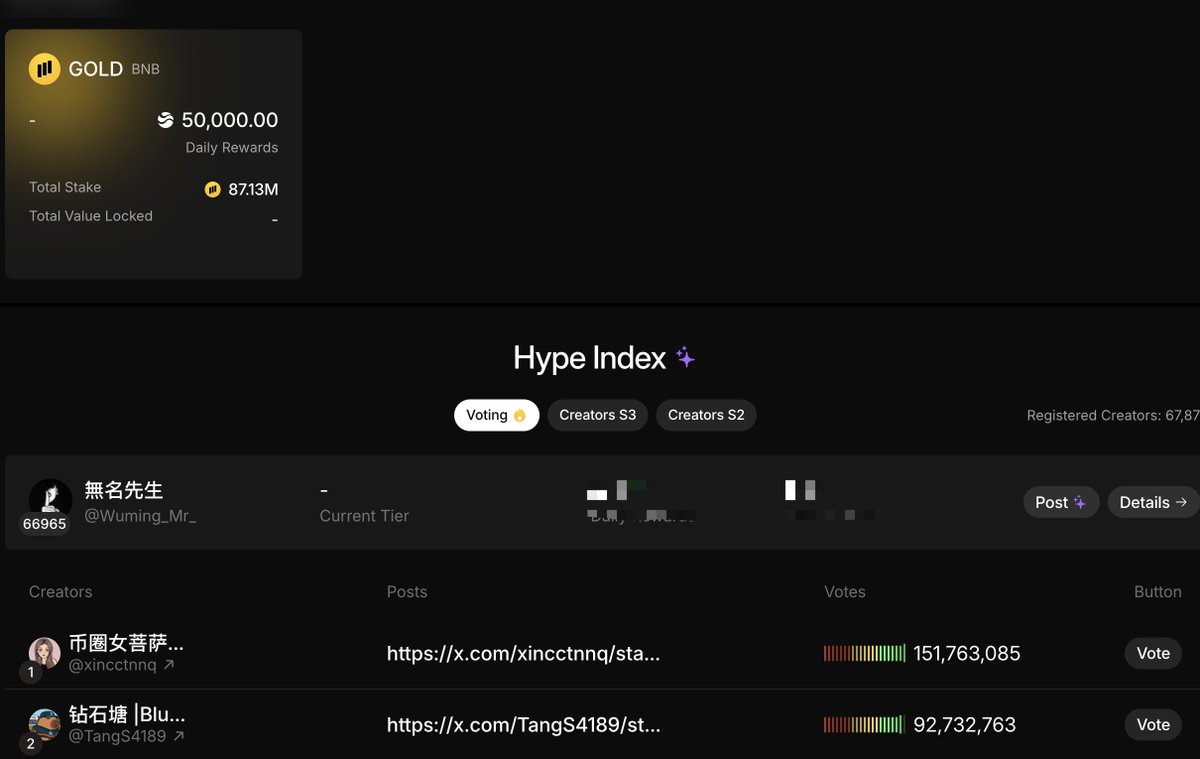This screenshot has width=1200, height=759.
Task: Vote for the creator with 92,732,763 votes
Action: [1153, 724]
